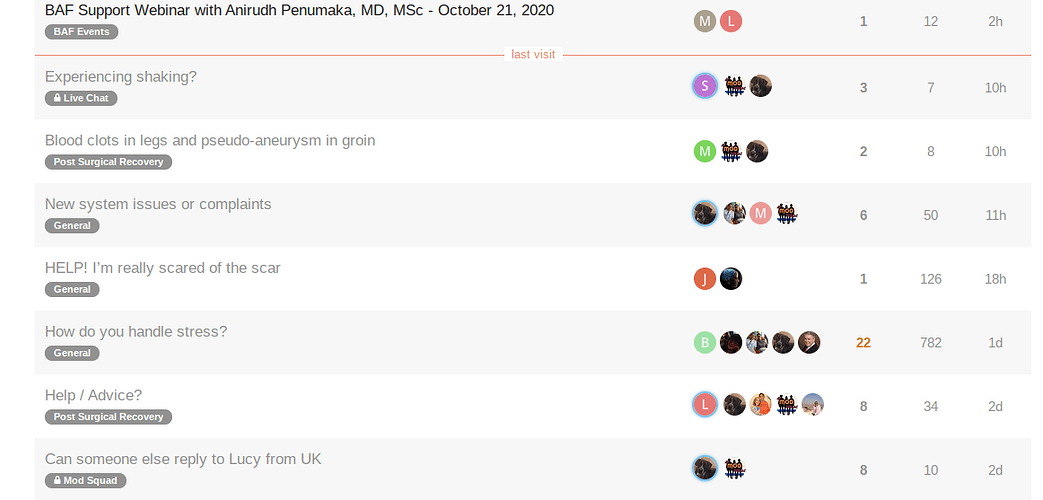The height and width of the screenshot is (500, 1043).
Task: Click pink "M" avatar in New system issues row
Action: point(760,213)
